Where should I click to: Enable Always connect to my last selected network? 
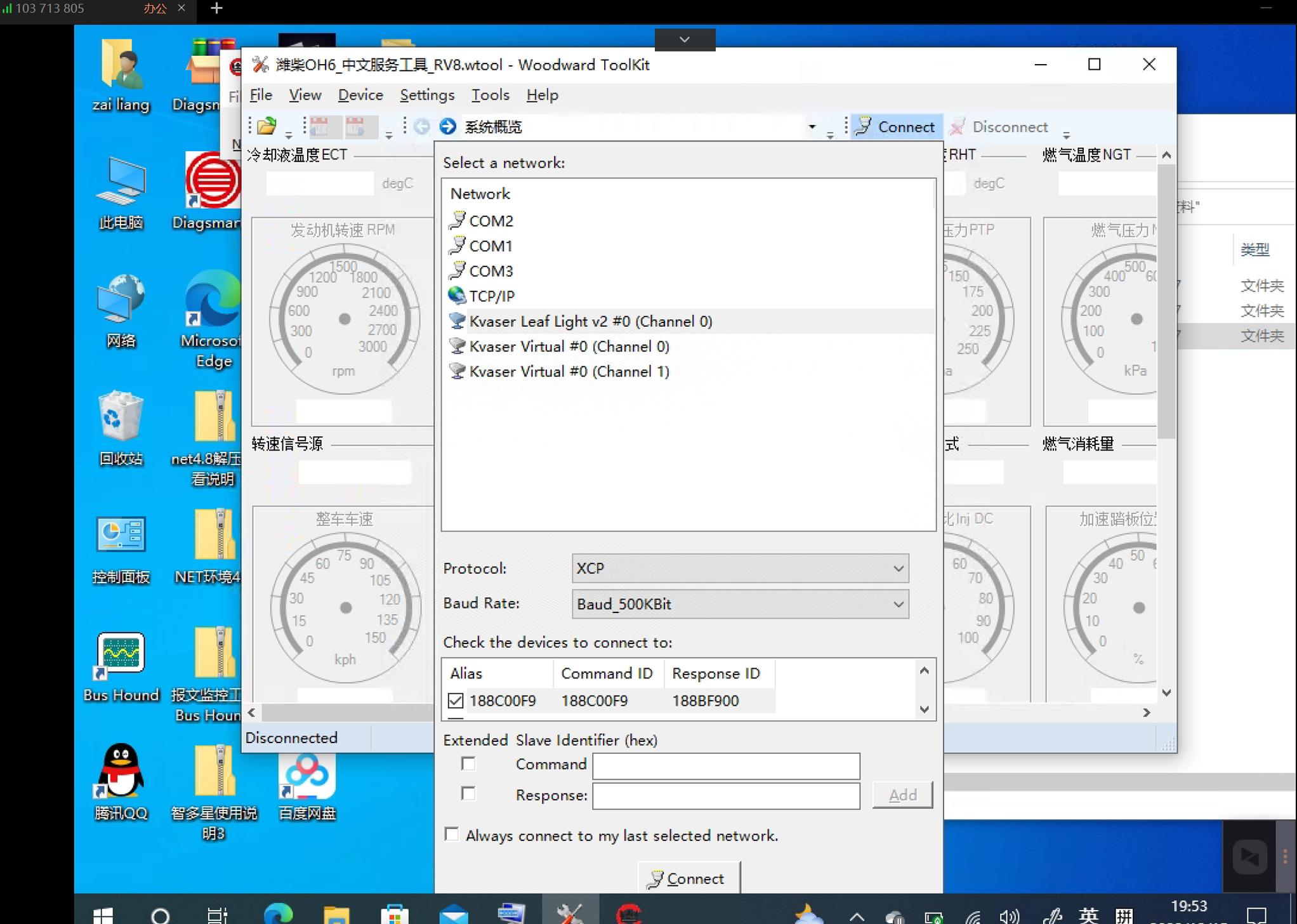tap(451, 834)
